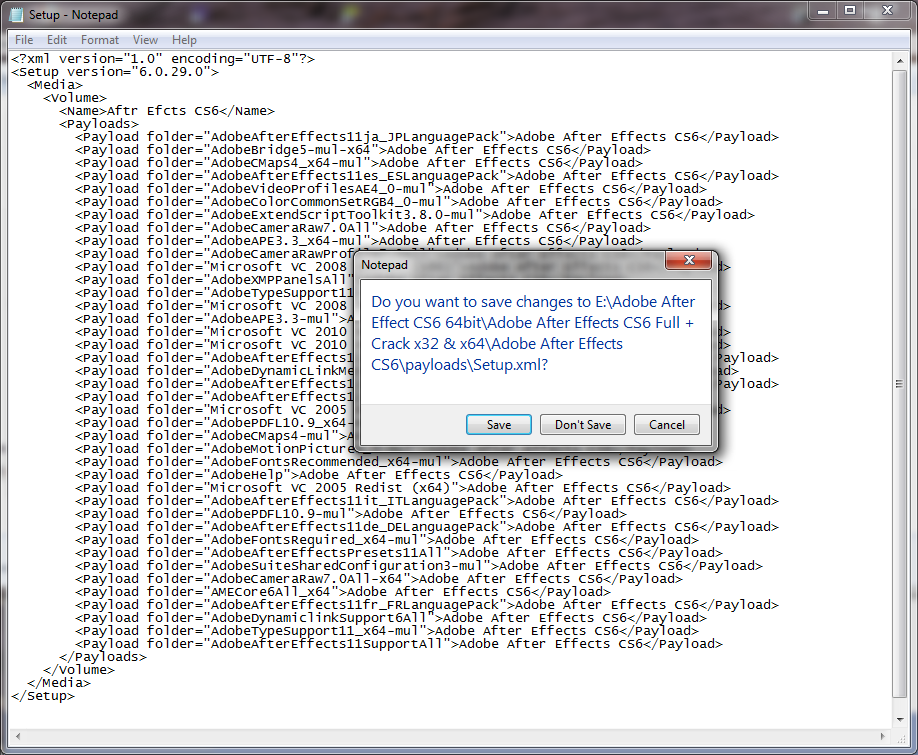Click the AdobeHelp payload line

(x=319, y=475)
